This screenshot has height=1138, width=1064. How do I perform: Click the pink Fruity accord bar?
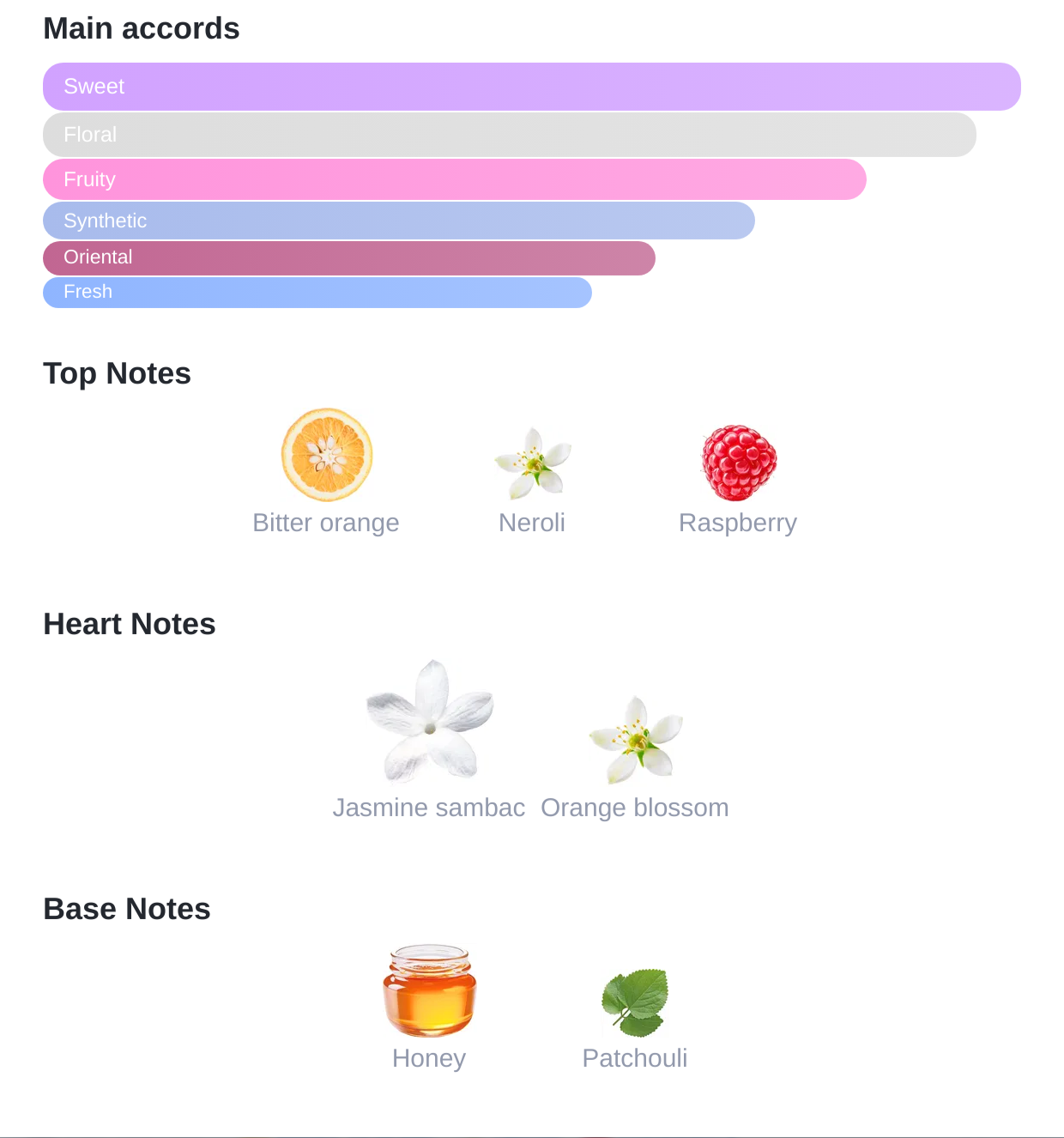(x=454, y=179)
